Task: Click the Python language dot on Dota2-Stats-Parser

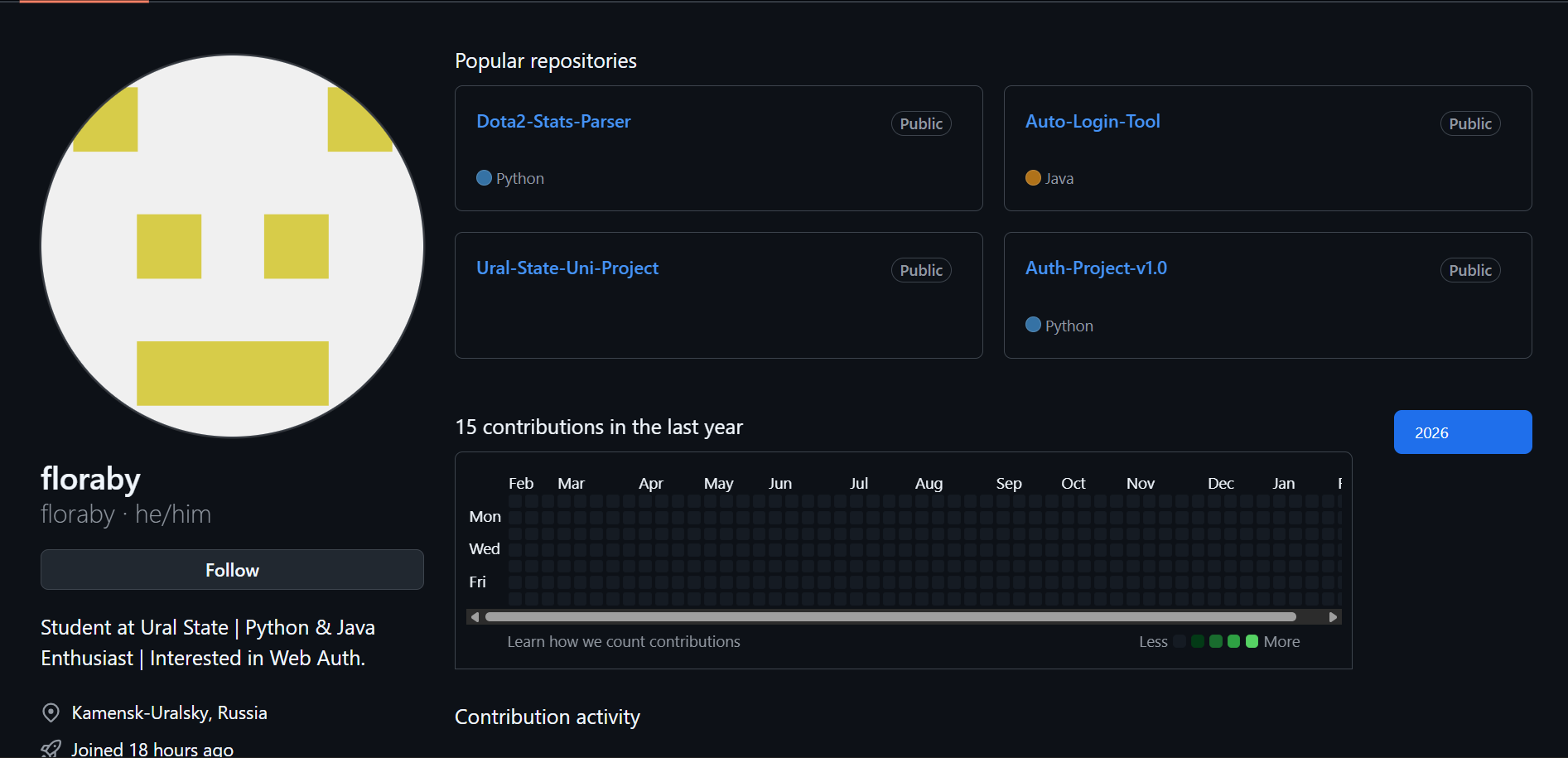Action: (x=484, y=177)
